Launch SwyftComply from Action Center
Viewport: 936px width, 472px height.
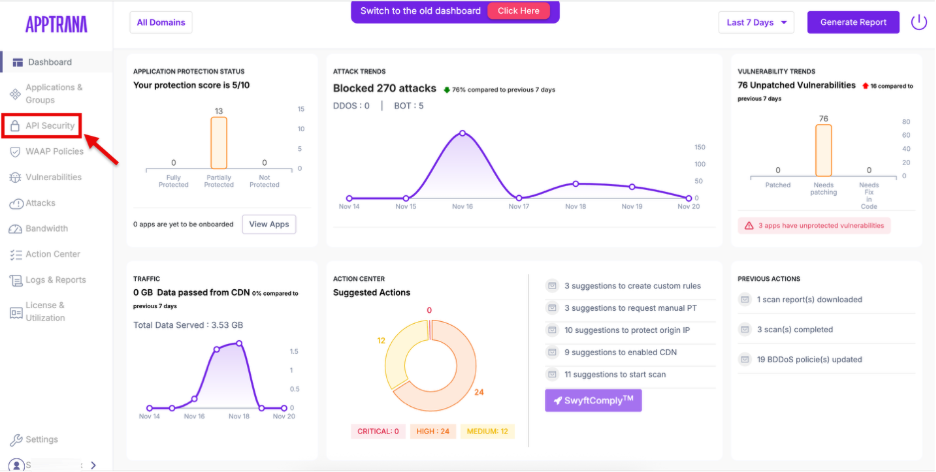[593, 400]
